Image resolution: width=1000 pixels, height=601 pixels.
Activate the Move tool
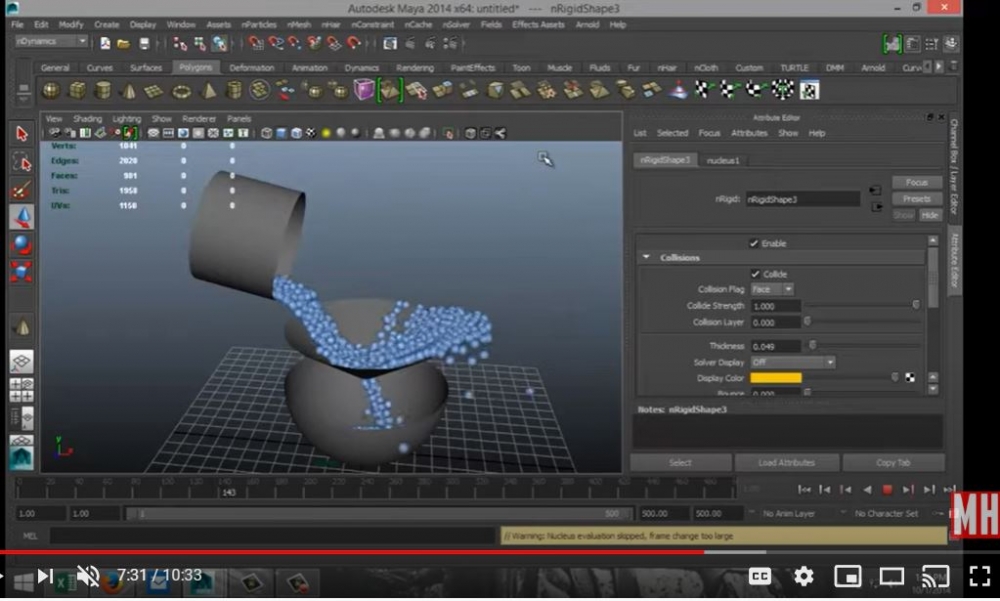tap(22, 217)
